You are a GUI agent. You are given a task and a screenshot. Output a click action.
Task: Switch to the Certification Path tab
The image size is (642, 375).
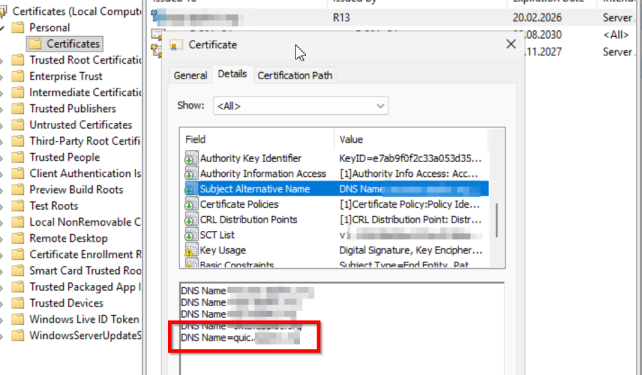pos(295,75)
